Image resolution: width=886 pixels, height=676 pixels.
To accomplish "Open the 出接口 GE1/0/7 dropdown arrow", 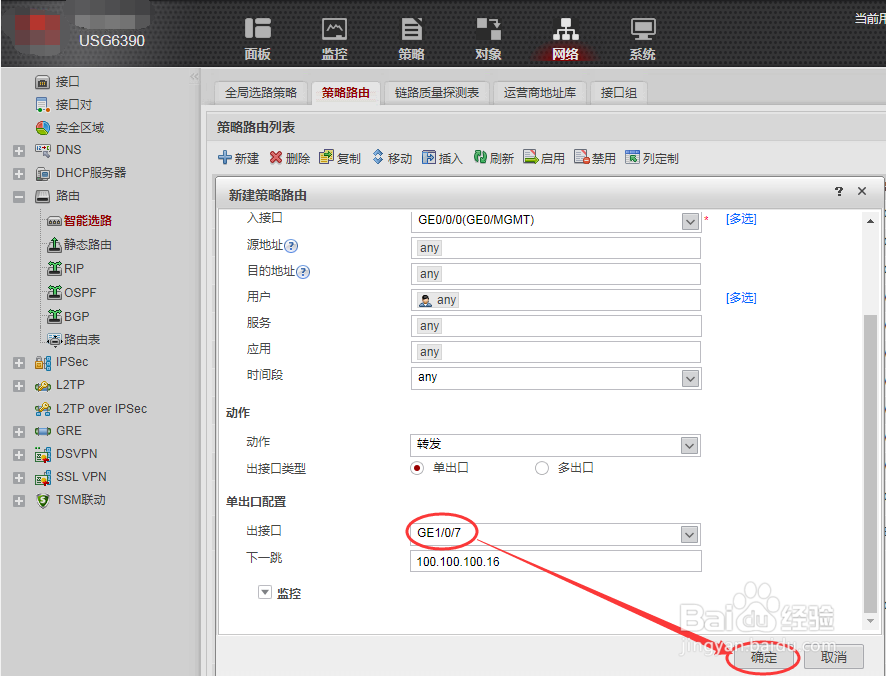I will pyautogui.click(x=689, y=534).
